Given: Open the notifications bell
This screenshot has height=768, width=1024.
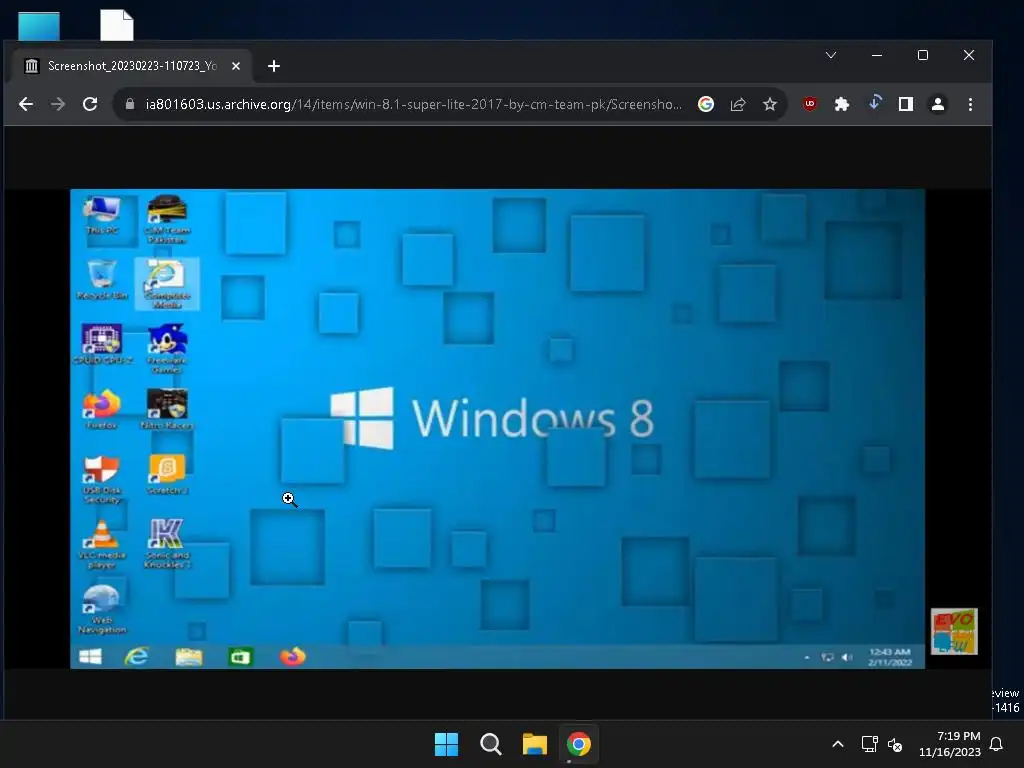Looking at the screenshot, I should coord(997,744).
